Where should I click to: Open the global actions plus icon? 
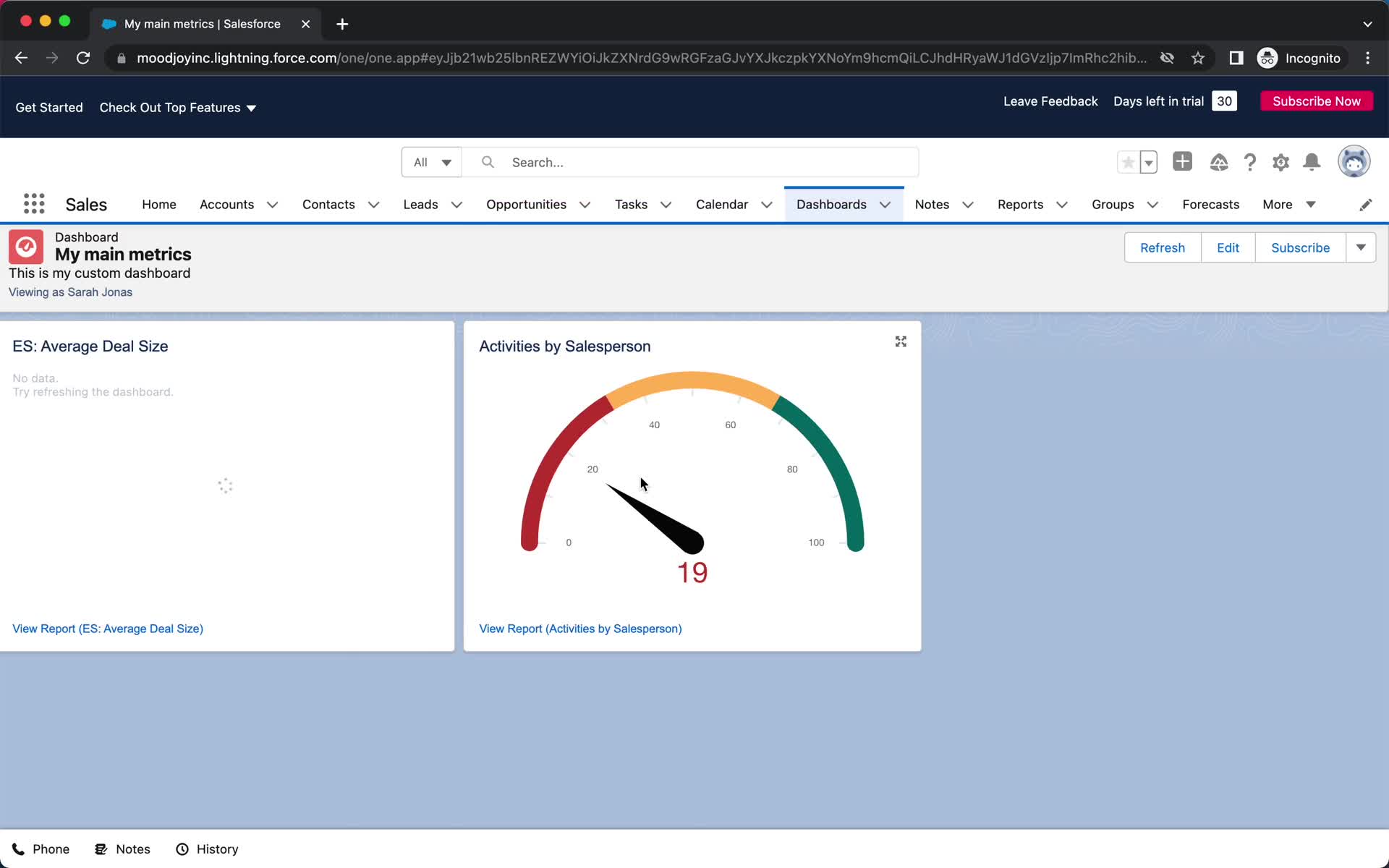pyautogui.click(x=1182, y=161)
